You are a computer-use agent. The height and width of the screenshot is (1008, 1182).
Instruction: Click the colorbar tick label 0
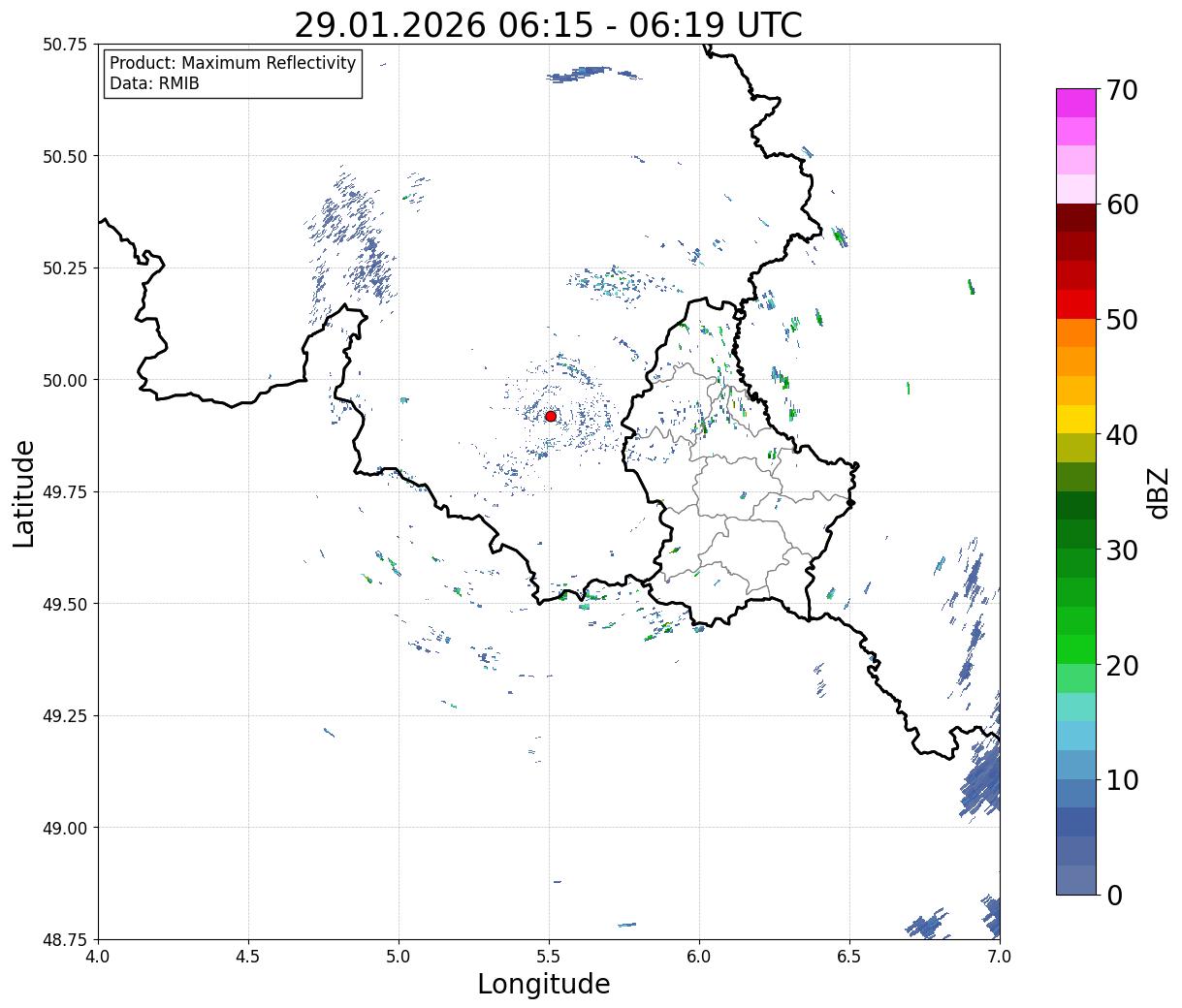(x=1114, y=895)
